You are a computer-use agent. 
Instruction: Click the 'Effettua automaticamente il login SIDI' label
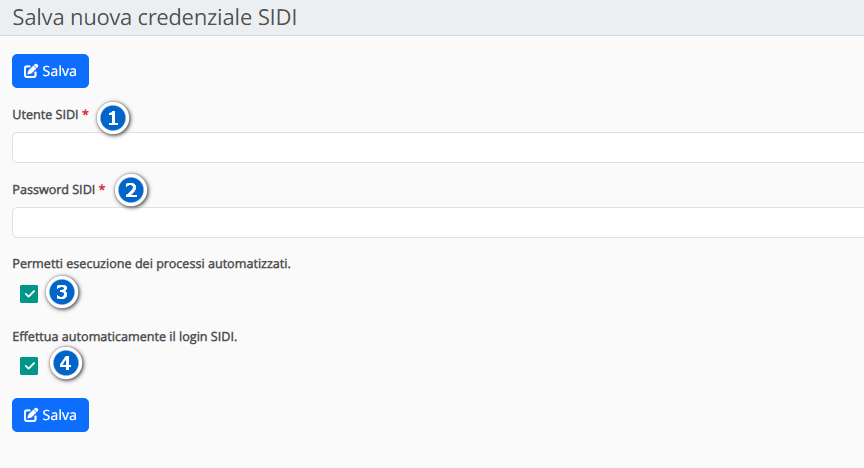[124, 337]
